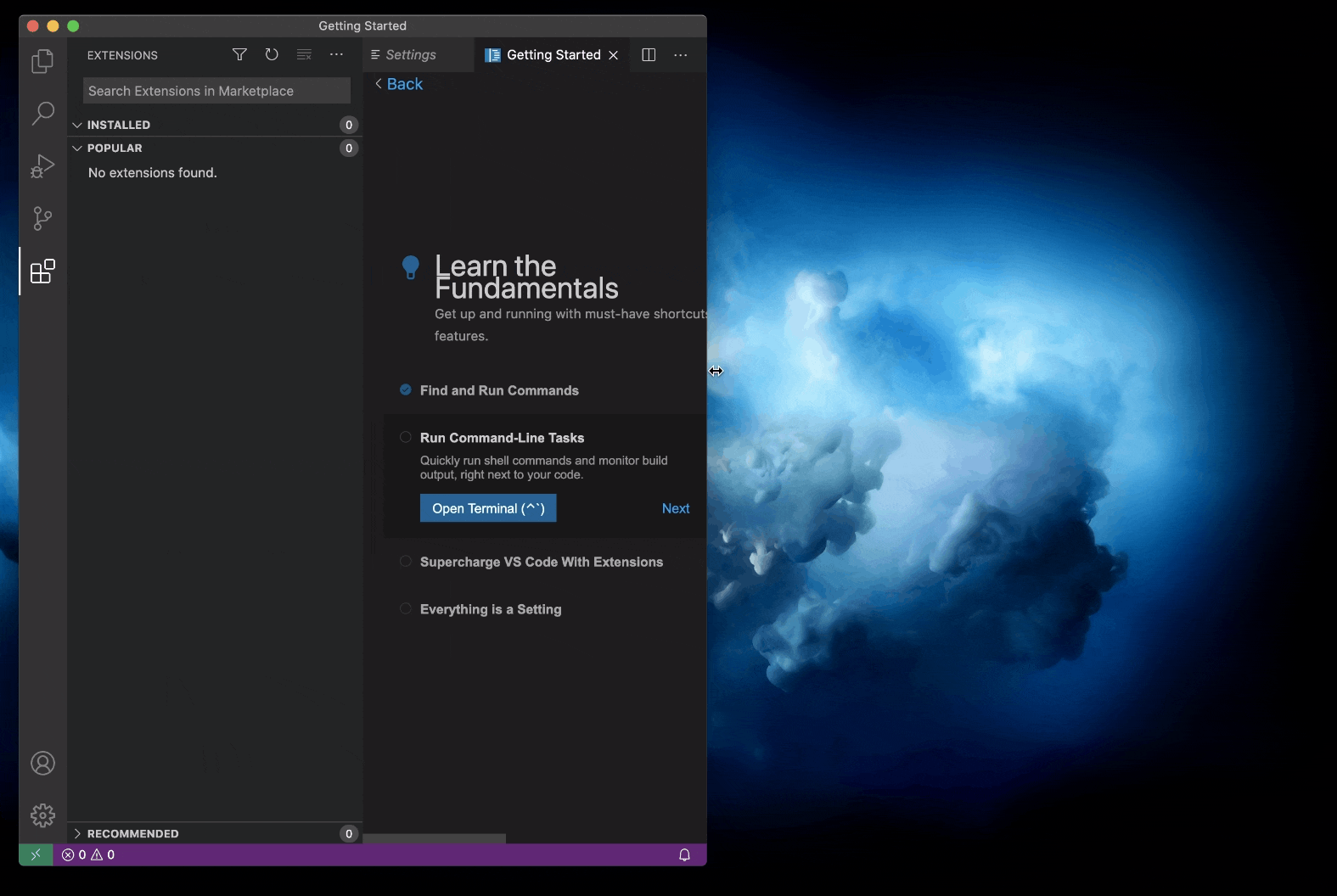1337x896 pixels.
Task: Open the Search view in activity bar
Action: (42, 114)
